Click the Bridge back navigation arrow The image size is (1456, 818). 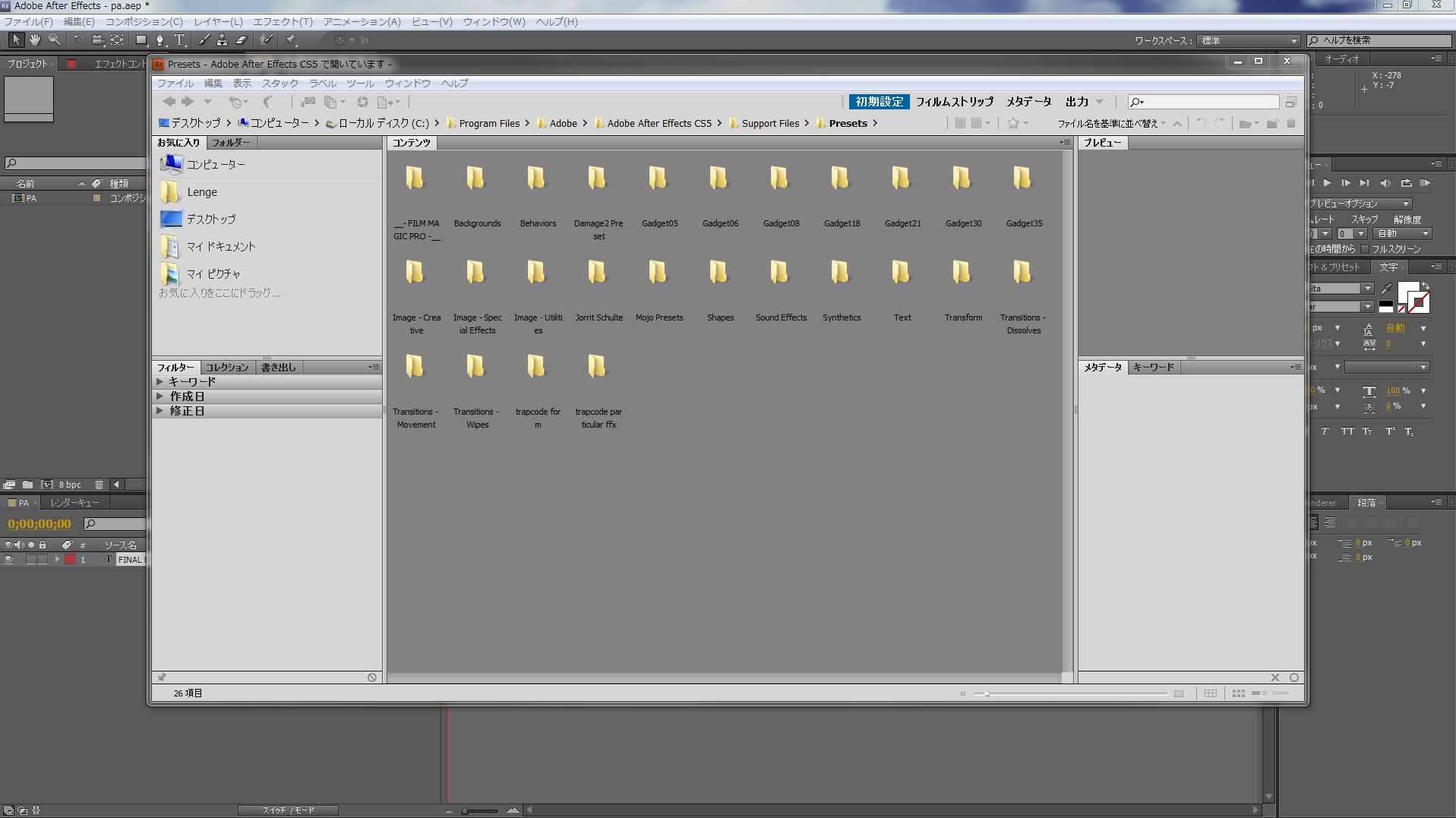click(169, 102)
